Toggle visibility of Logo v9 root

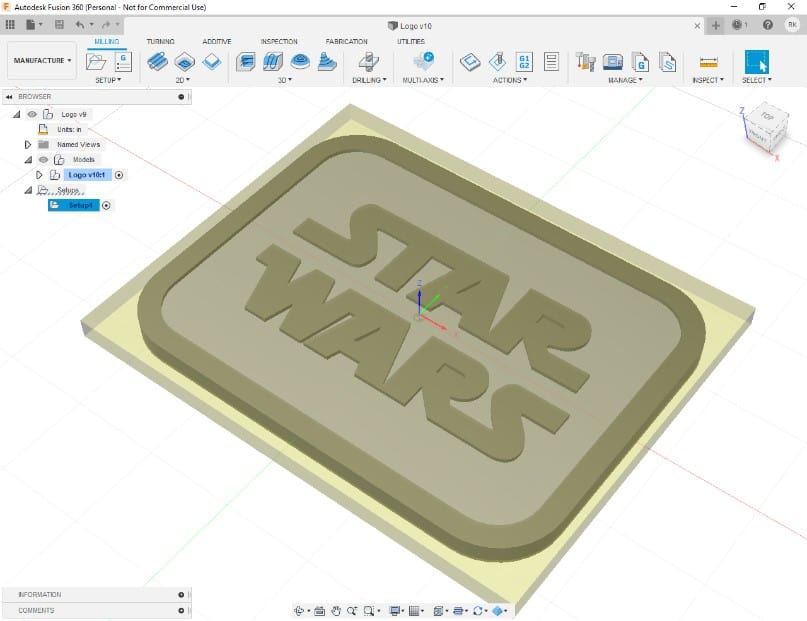pos(32,114)
